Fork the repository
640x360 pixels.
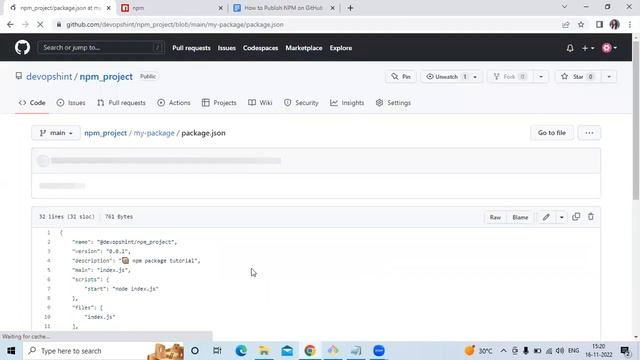point(509,77)
